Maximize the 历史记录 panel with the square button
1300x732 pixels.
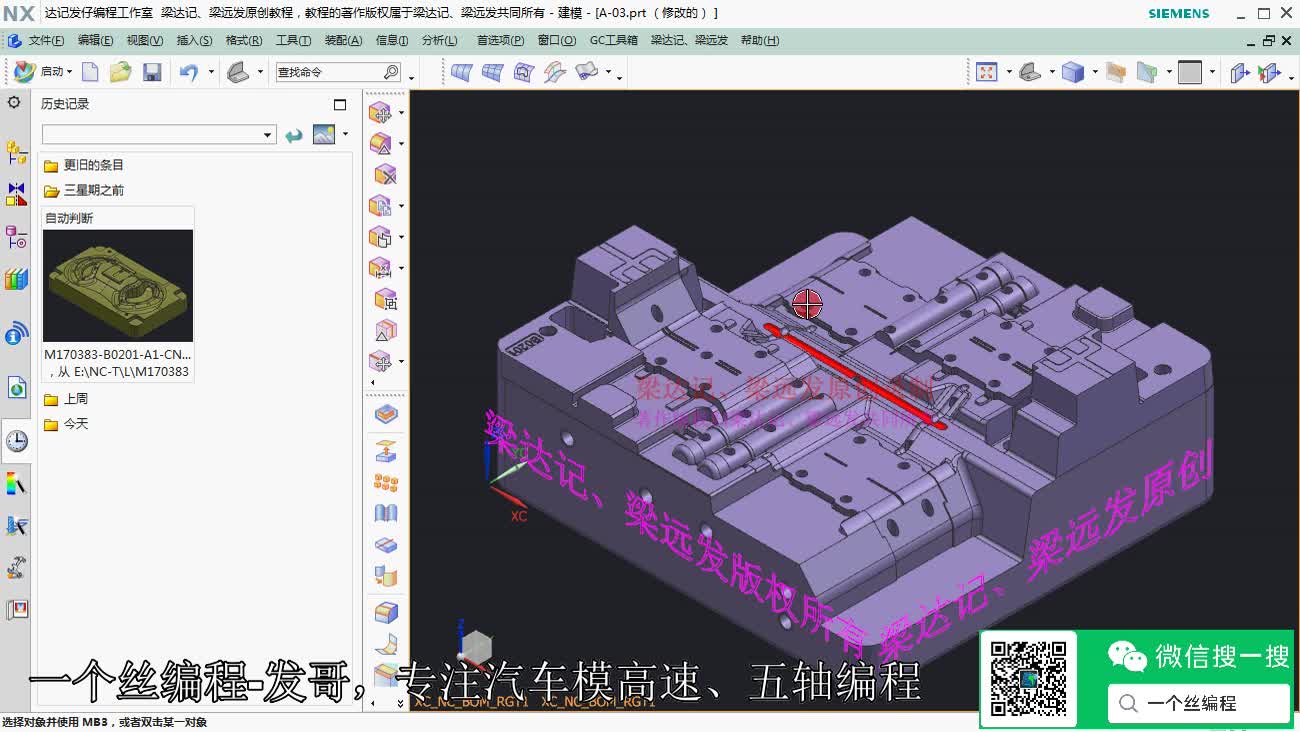pyautogui.click(x=340, y=104)
